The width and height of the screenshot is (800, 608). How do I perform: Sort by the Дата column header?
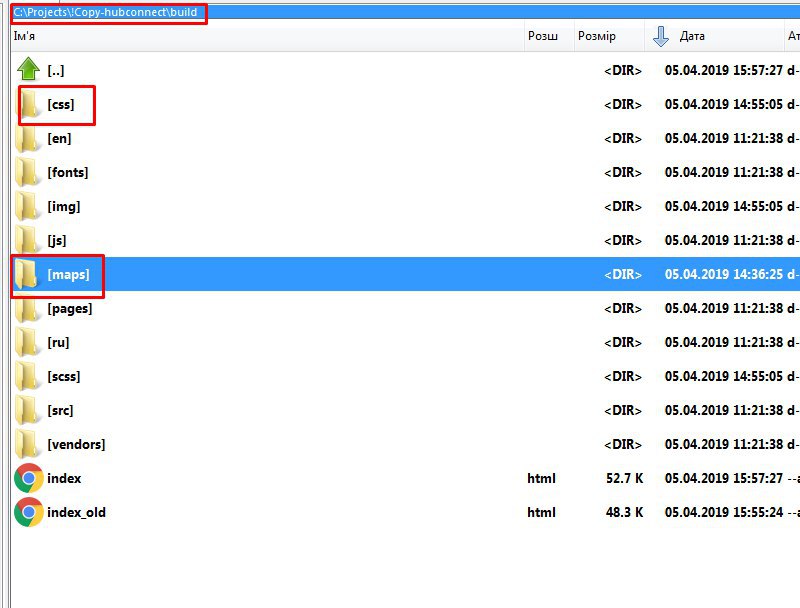[x=714, y=36]
